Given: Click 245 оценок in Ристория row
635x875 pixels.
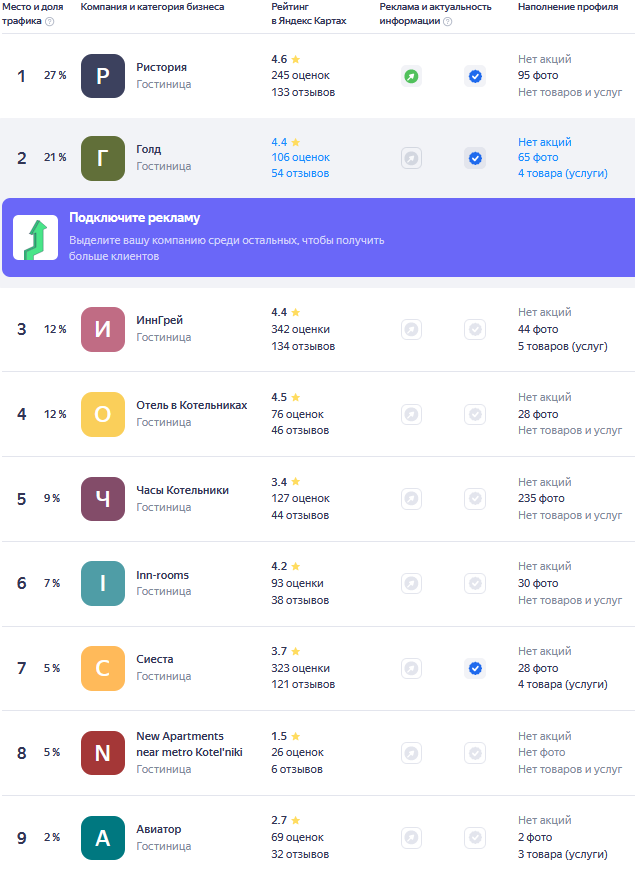Looking at the screenshot, I should pyautogui.click(x=300, y=75).
